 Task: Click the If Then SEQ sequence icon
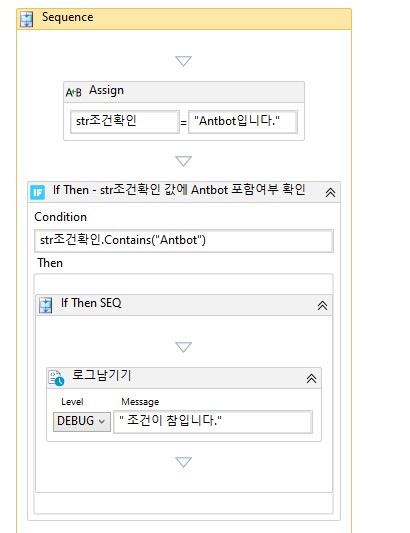pos(45,305)
